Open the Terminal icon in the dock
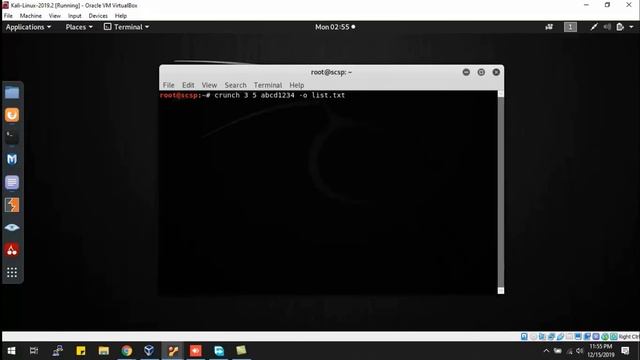Viewport: 640px width, 360px height. 12,138
